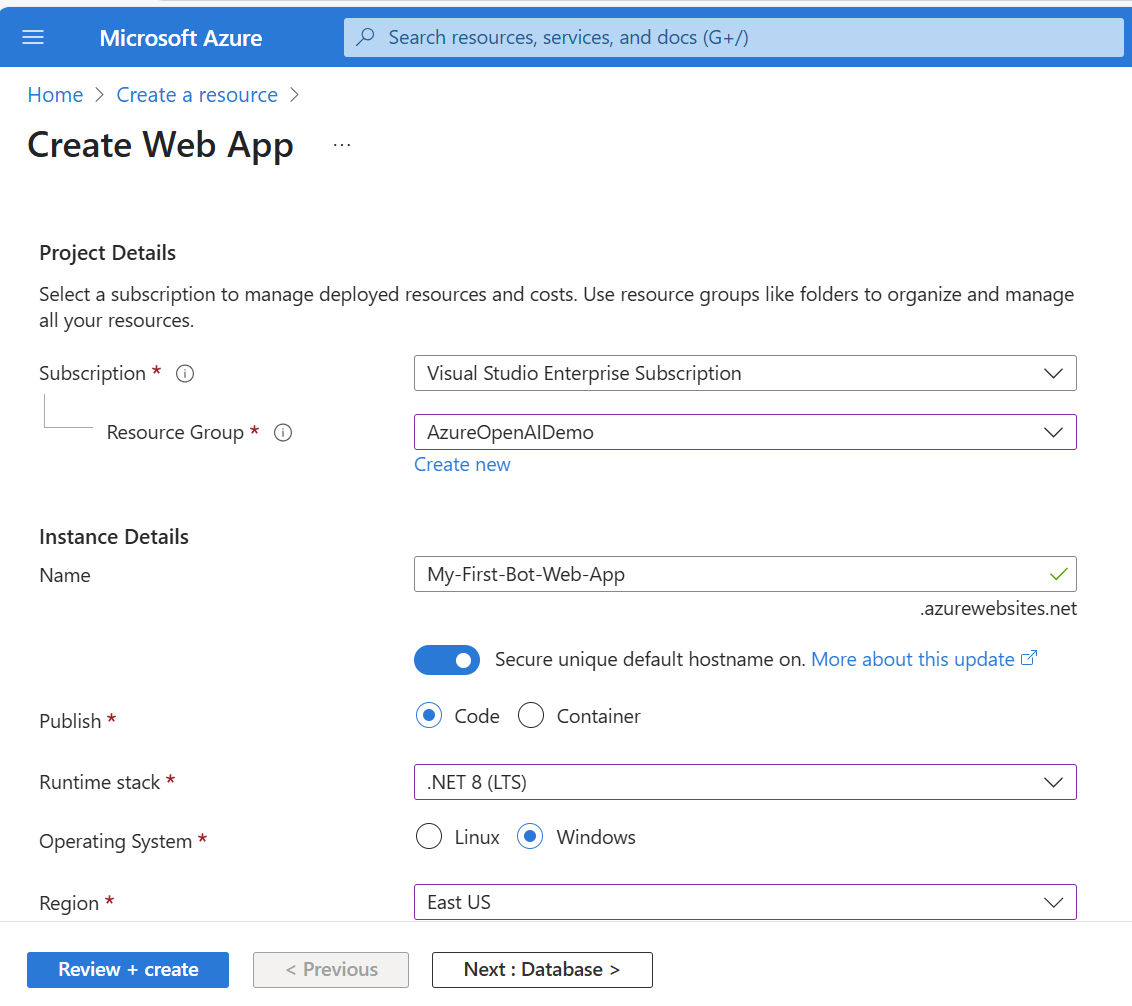Image resolution: width=1132 pixels, height=1006 pixels.
Task: Click the green checkmark on the Name field
Action: pos(1058,574)
